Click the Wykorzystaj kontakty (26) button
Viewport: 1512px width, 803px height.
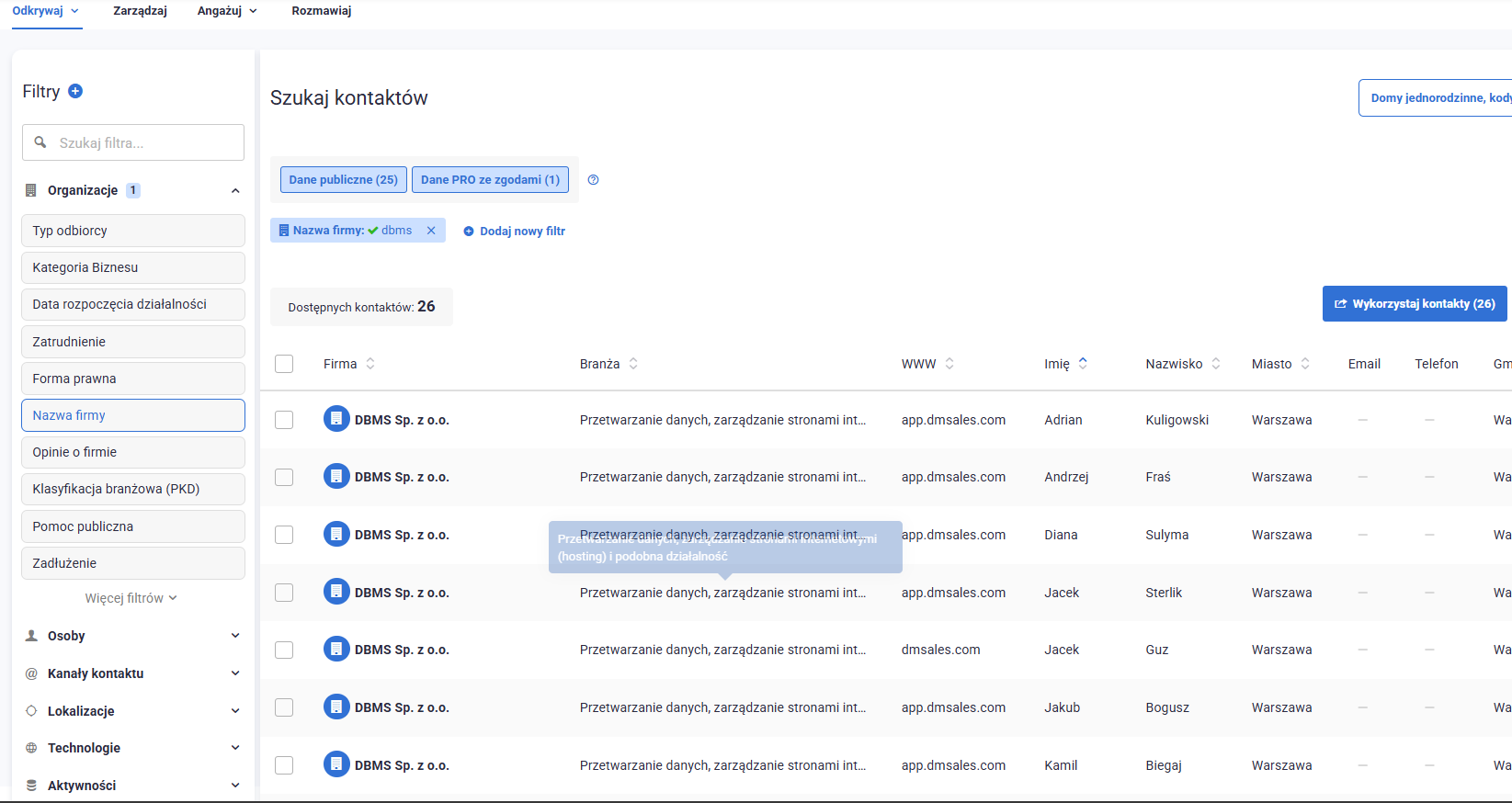pyautogui.click(x=1415, y=304)
